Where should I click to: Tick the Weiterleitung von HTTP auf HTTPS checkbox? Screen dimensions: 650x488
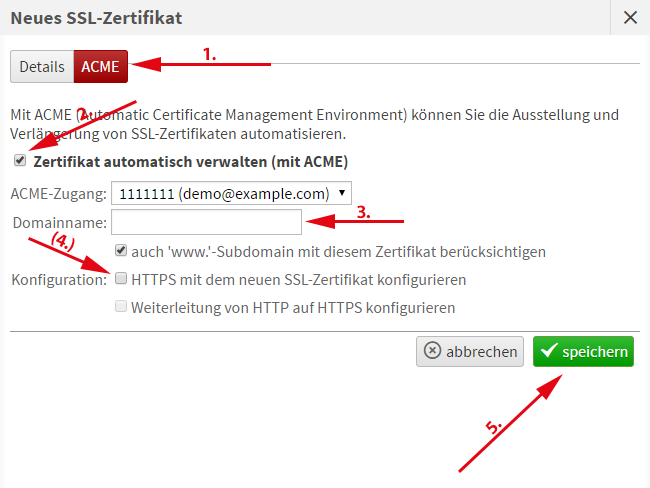click(x=121, y=307)
